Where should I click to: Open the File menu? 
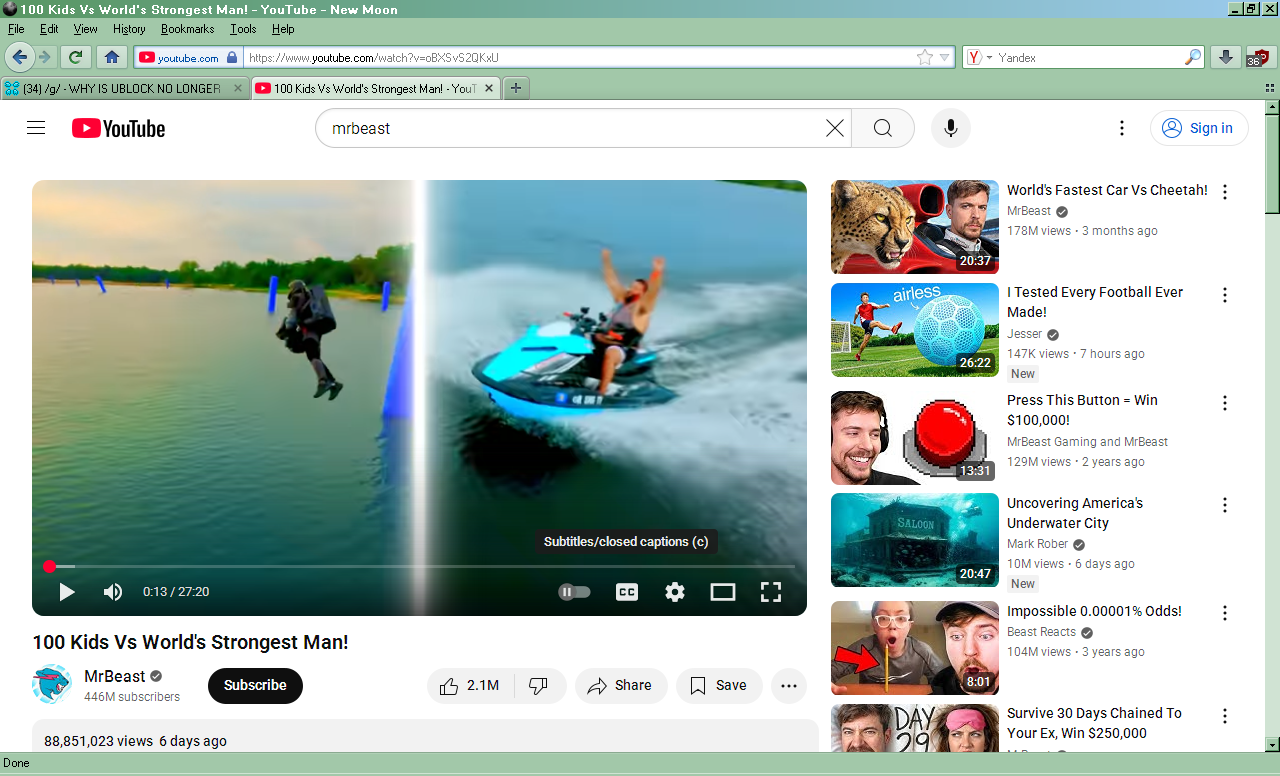16,29
